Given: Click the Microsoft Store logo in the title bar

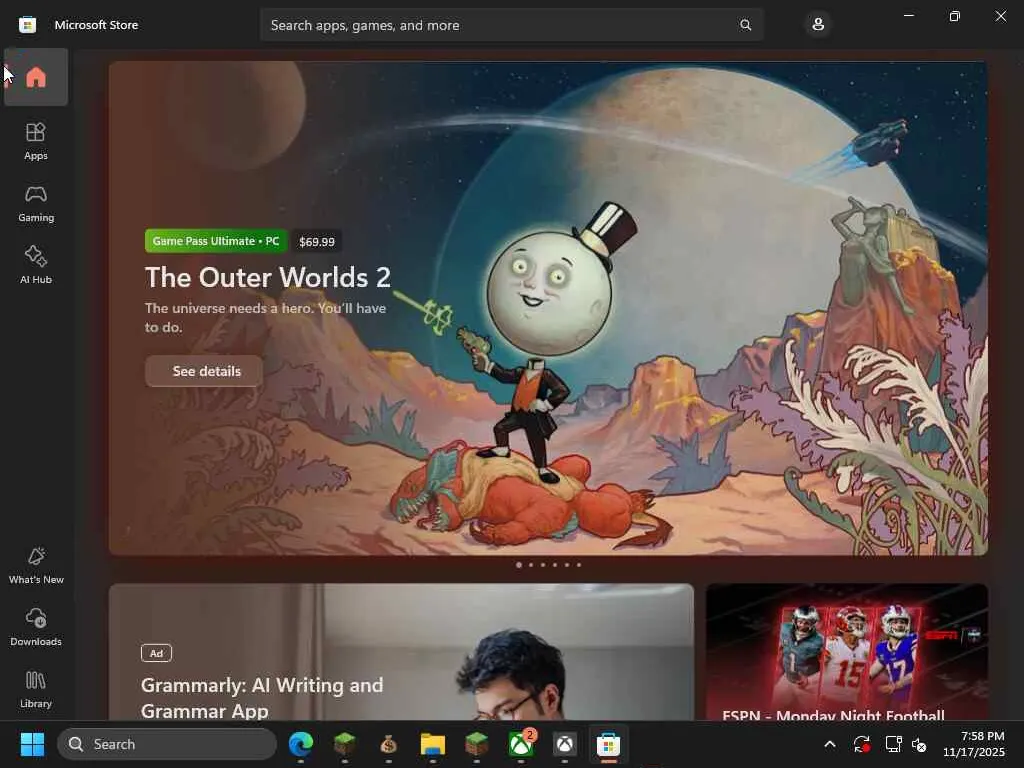Looking at the screenshot, I should 27,25.
